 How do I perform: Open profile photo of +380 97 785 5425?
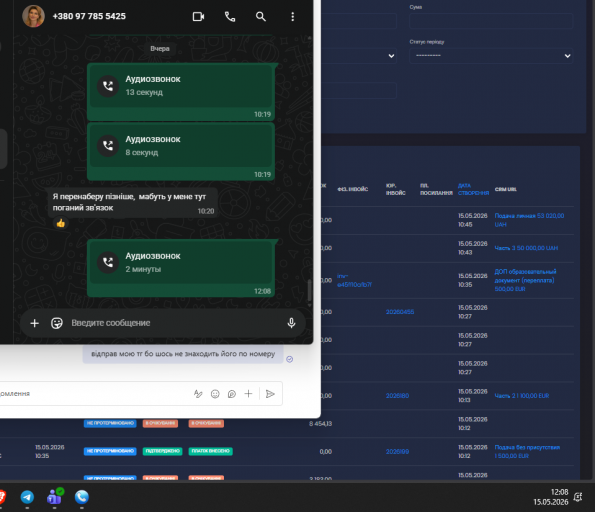point(33,16)
